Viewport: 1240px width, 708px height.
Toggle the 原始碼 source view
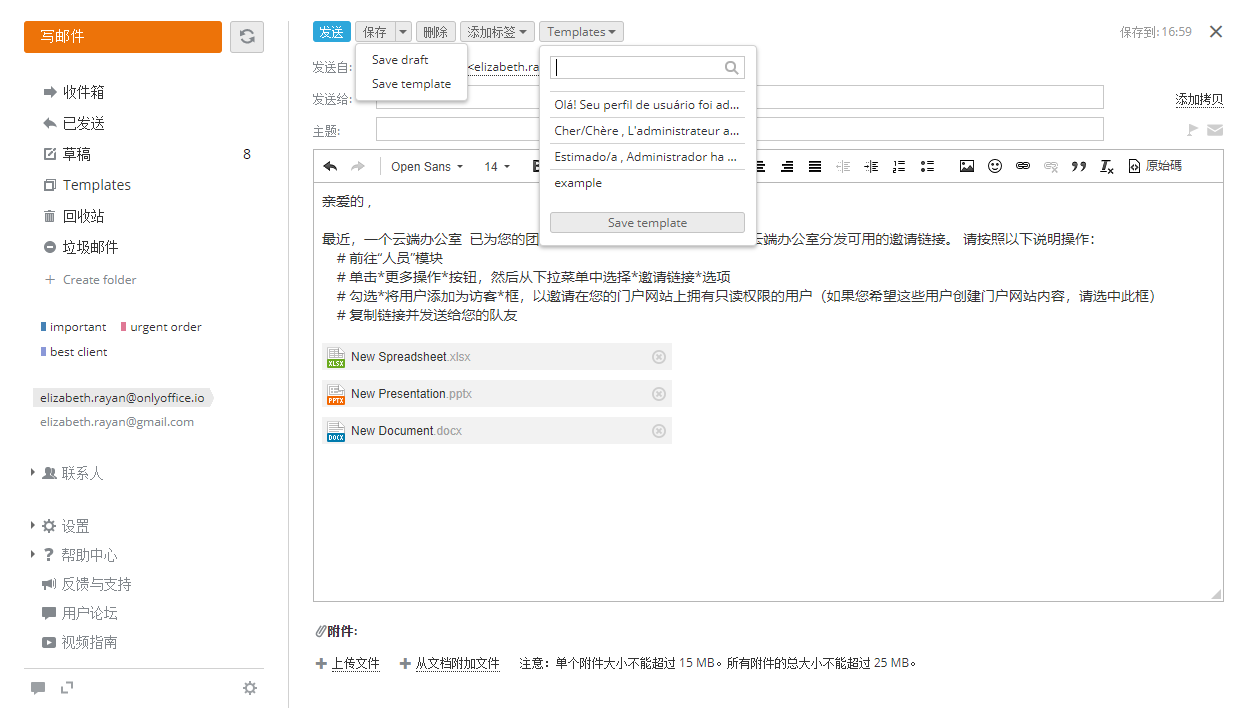[x=1155, y=167]
